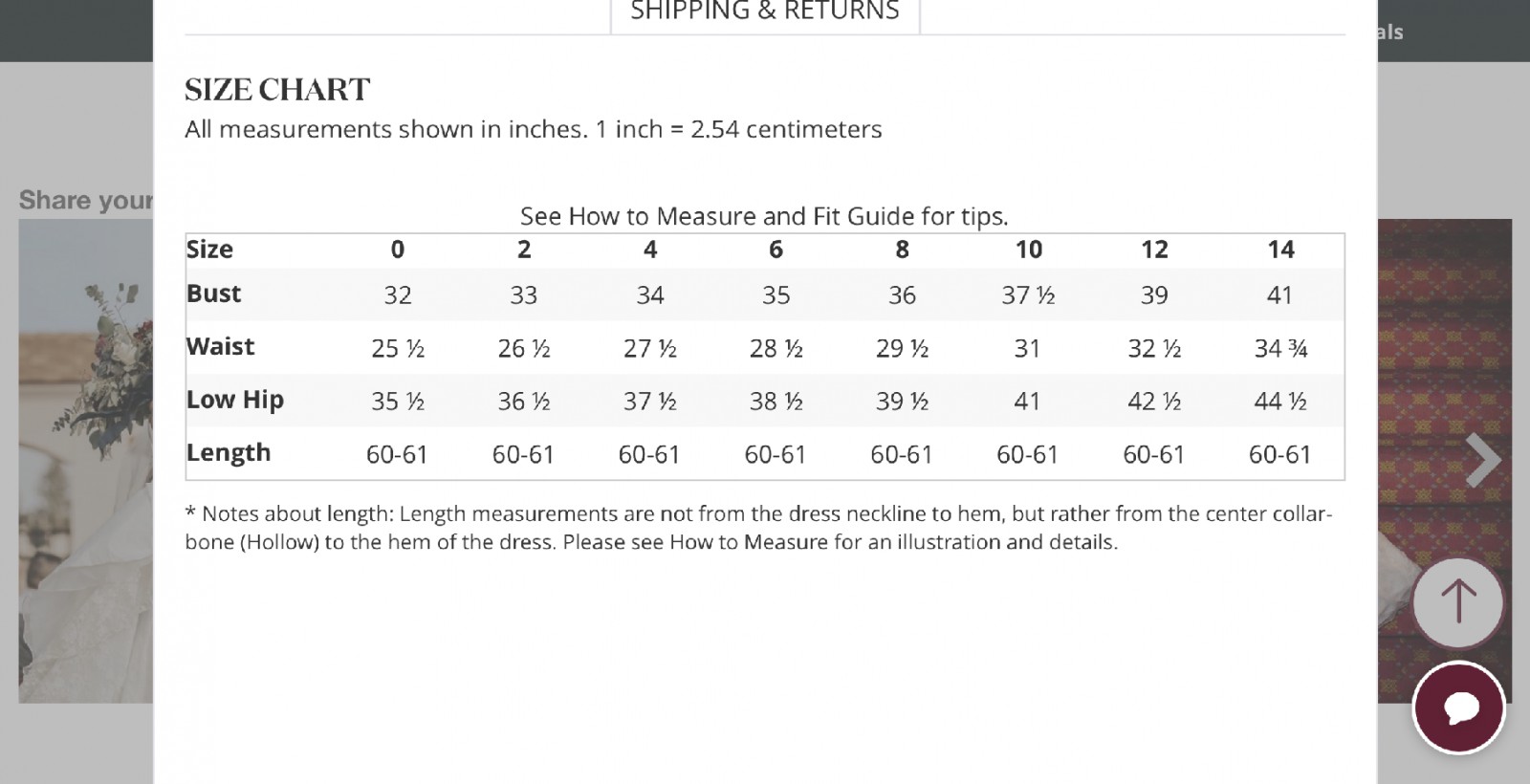Select the 34 ¾ waist value for size 14

pyautogui.click(x=1280, y=348)
